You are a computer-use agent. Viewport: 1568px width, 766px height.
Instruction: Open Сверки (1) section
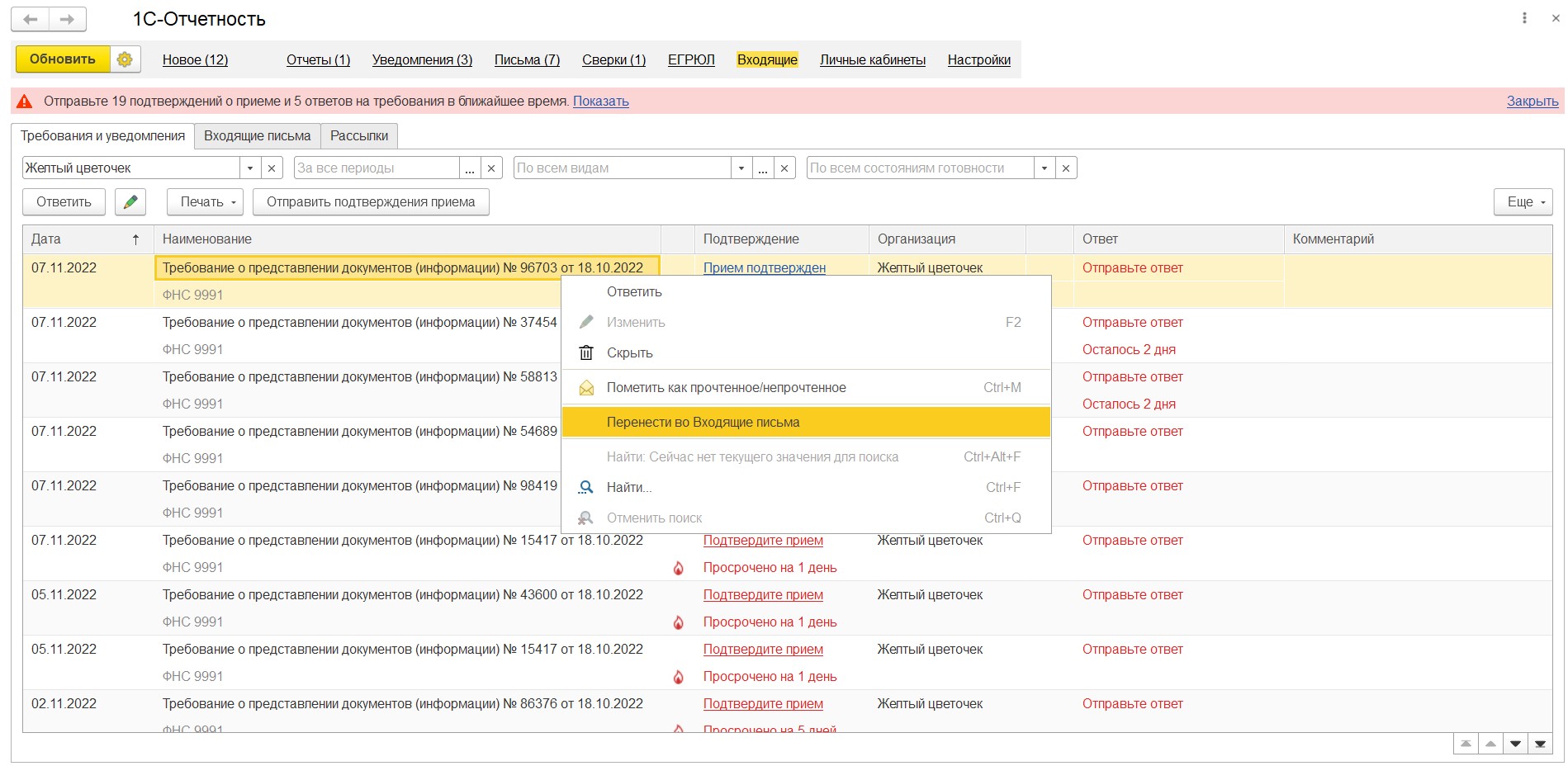614,60
